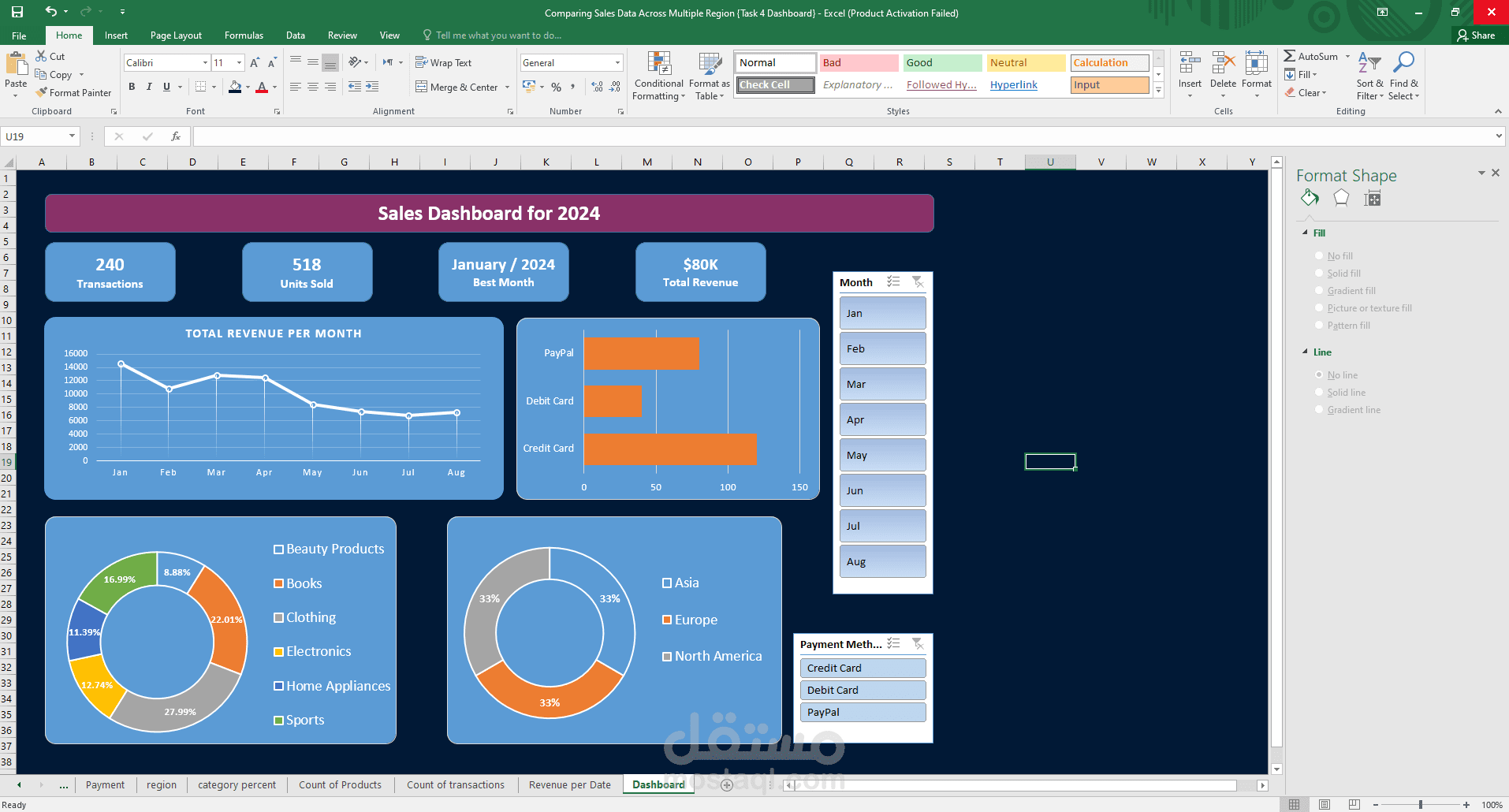Image resolution: width=1509 pixels, height=812 pixels.
Task: Apply Underline formatting
Action: (x=166, y=87)
